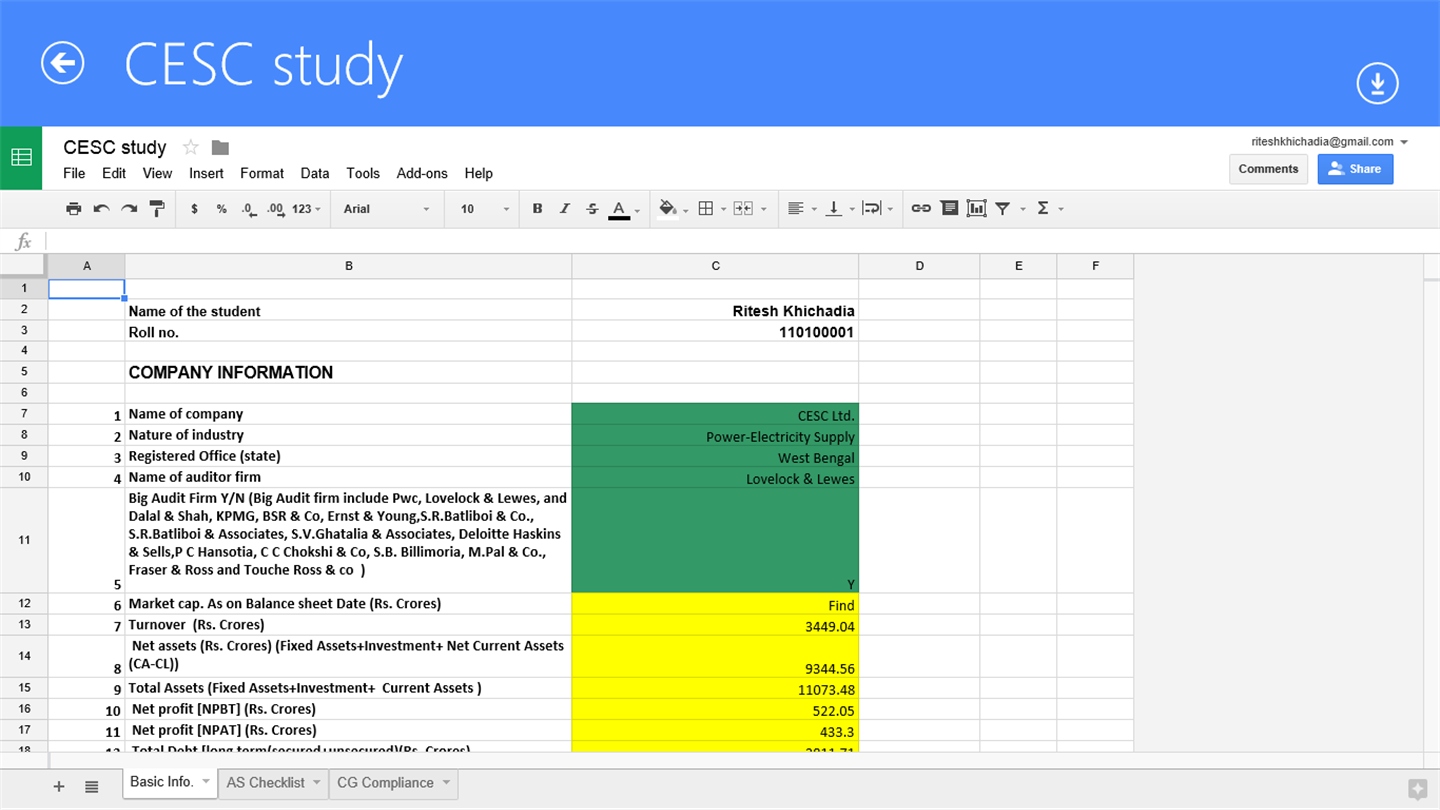The width and height of the screenshot is (1440, 810).
Task: Format as percent
Action: pos(221,208)
